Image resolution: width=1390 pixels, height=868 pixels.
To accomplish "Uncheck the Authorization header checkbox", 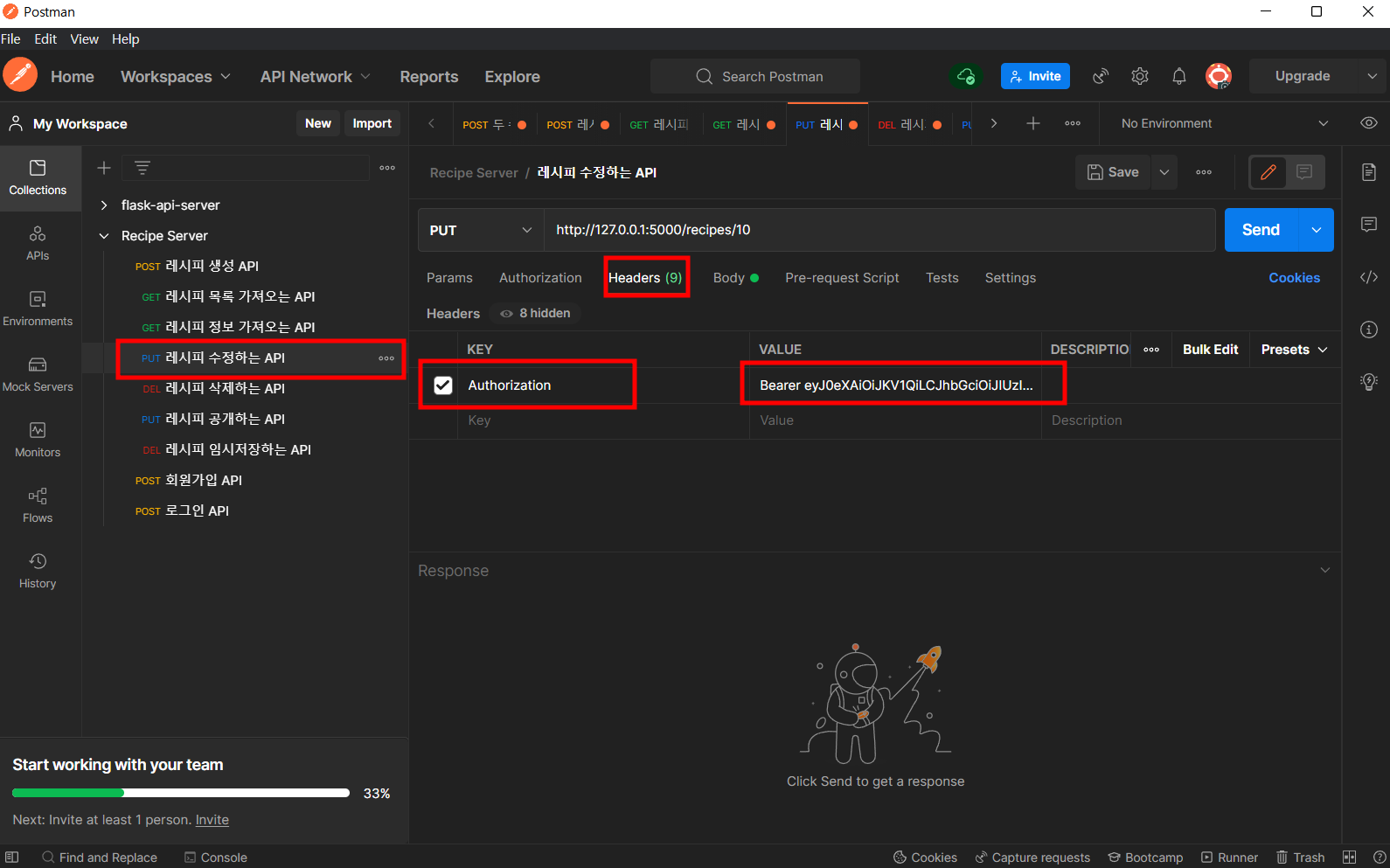I will coord(443,385).
